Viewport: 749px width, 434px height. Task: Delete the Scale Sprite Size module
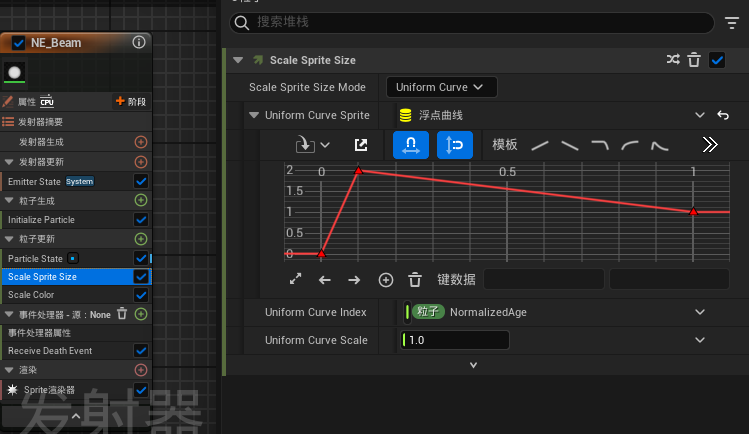[694, 60]
